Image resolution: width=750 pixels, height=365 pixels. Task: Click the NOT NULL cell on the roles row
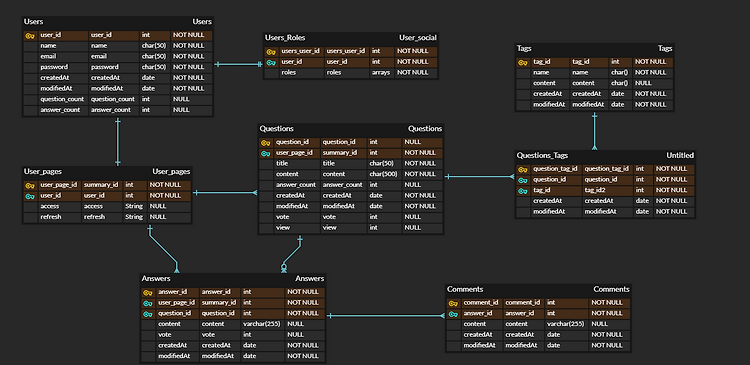pos(416,73)
